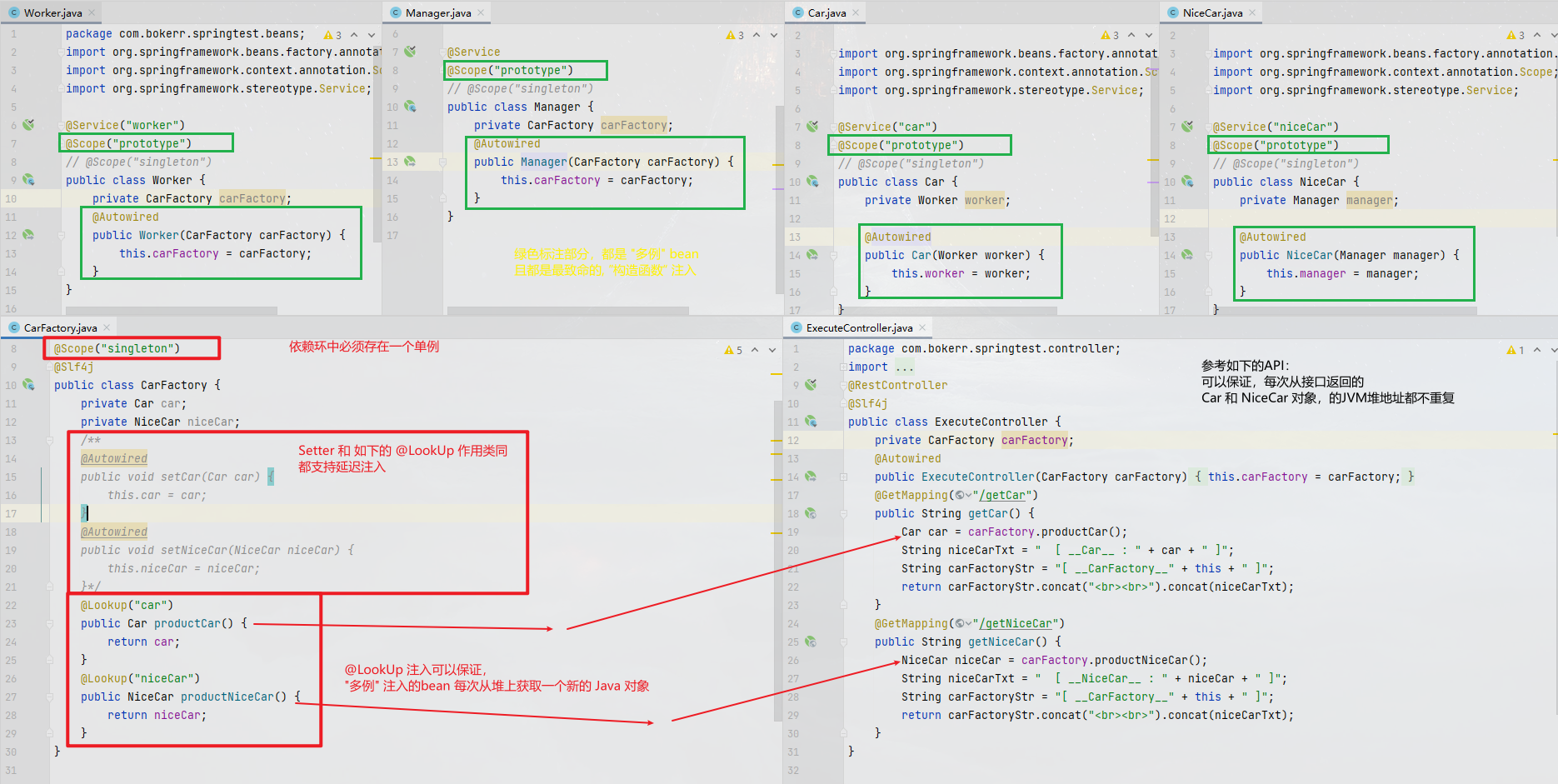Select the Car.java editor tab
1558x784 pixels.
[x=826, y=12]
